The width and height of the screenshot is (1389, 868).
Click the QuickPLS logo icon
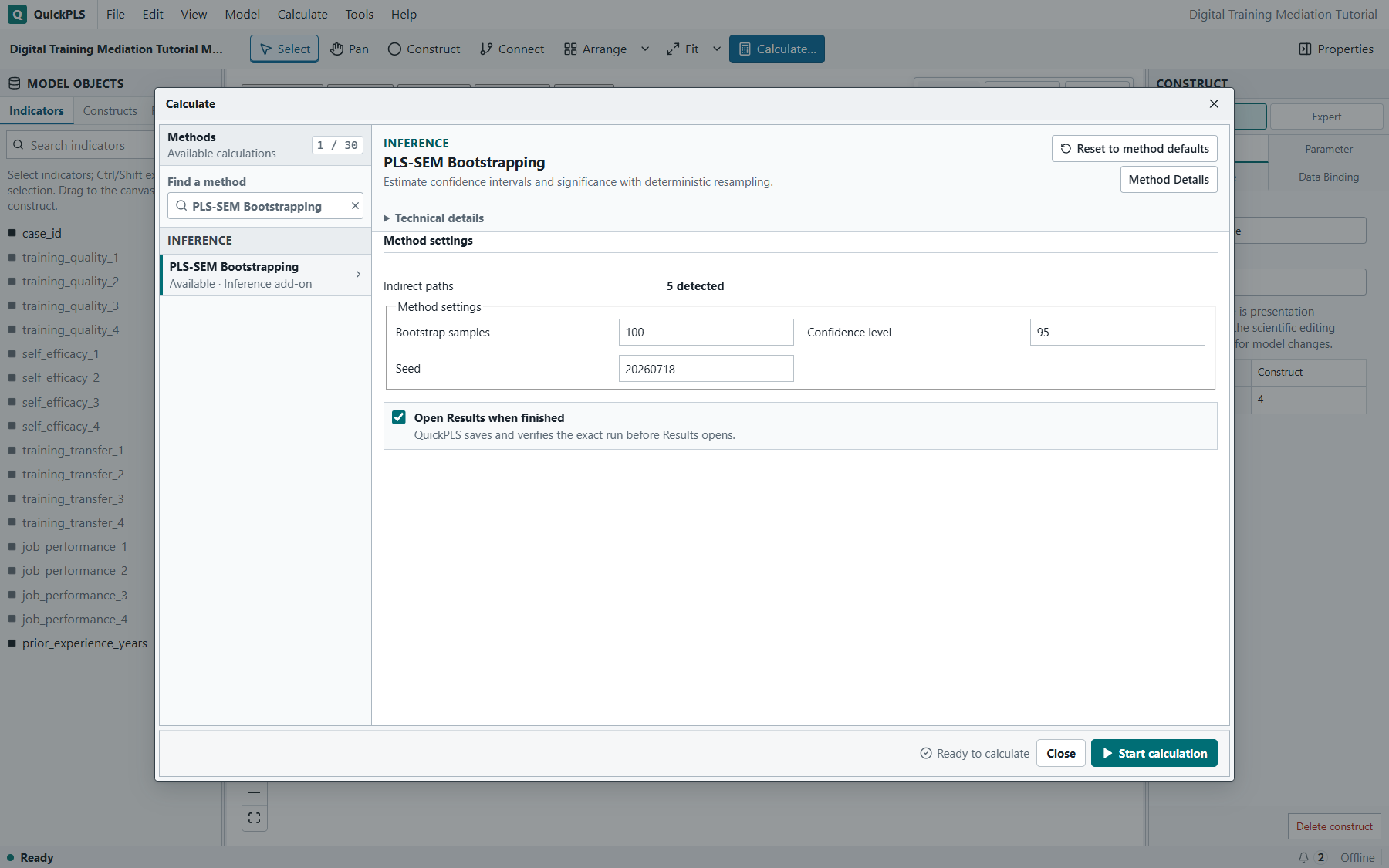pyautogui.click(x=17, y=14)
